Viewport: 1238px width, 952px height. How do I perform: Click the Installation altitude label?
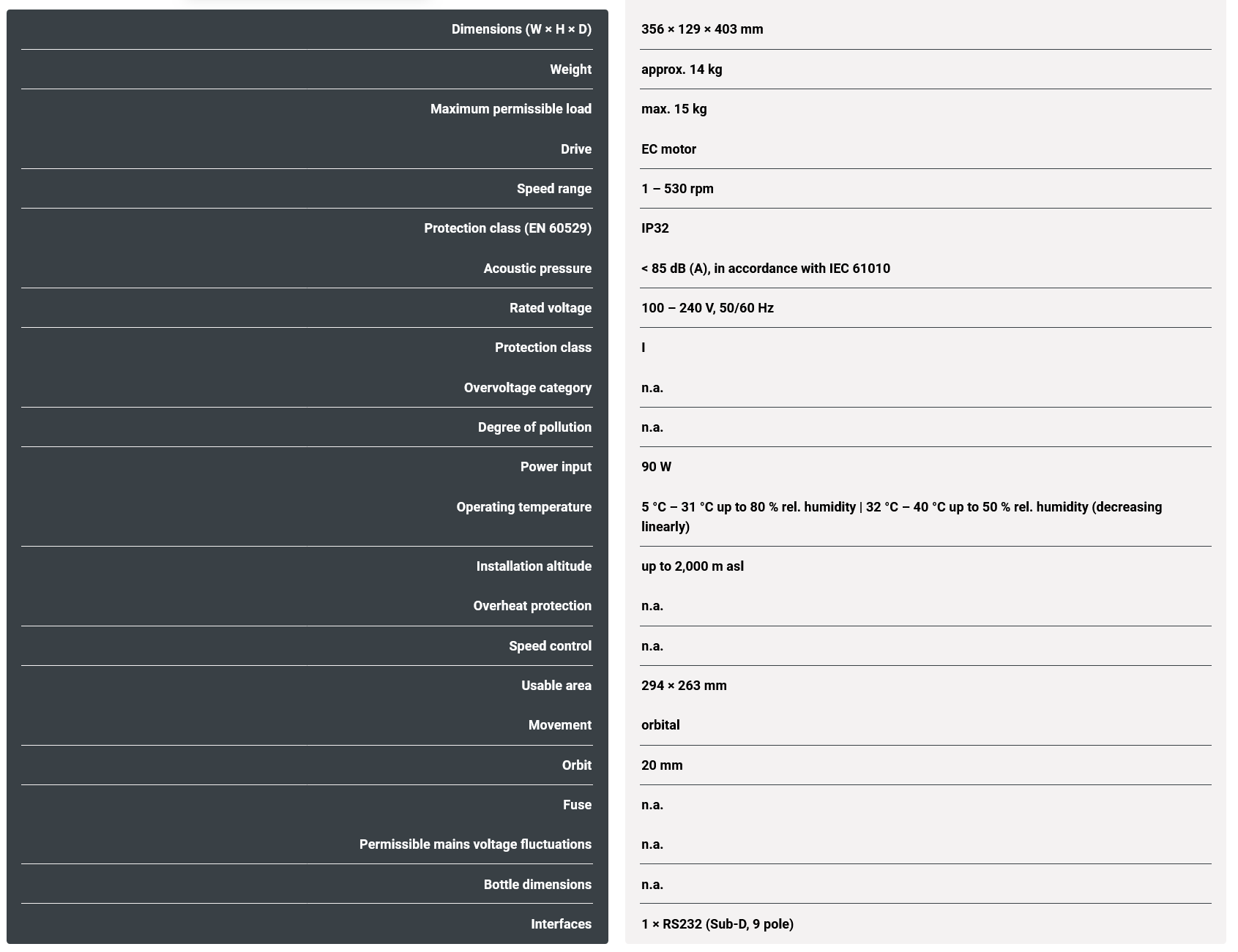533,566
